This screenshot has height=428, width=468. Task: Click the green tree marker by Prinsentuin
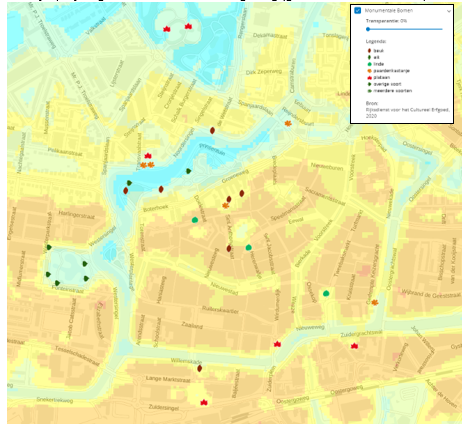point(188,171)
